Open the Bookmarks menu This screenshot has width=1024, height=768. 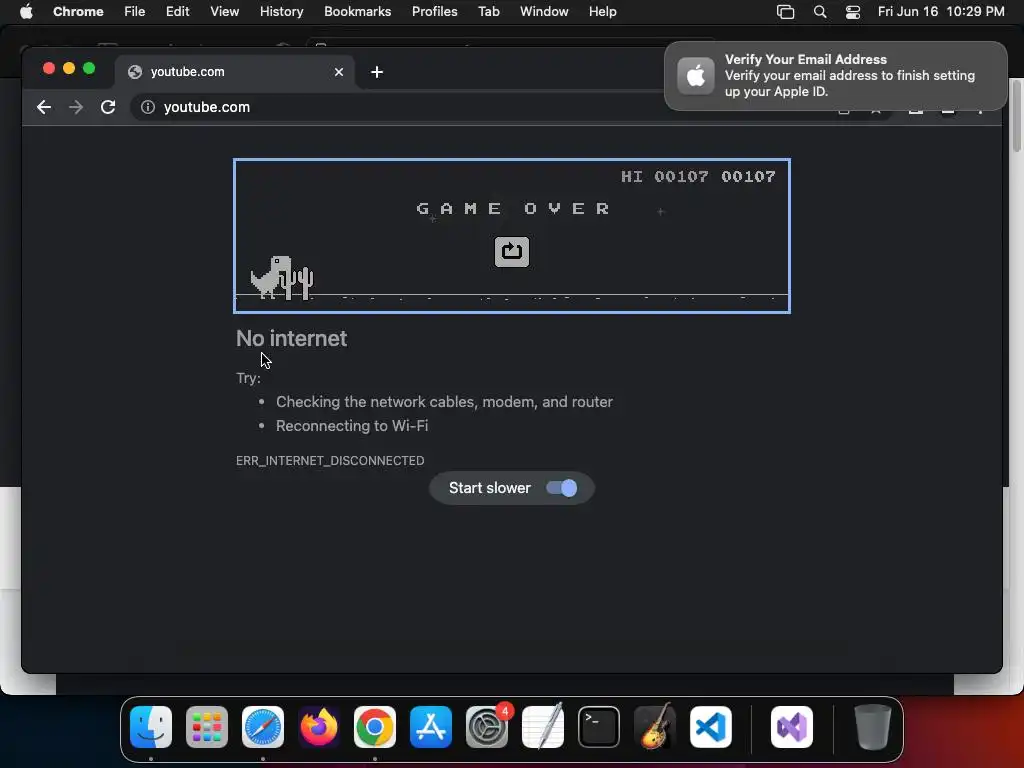[x=358, y=11]
